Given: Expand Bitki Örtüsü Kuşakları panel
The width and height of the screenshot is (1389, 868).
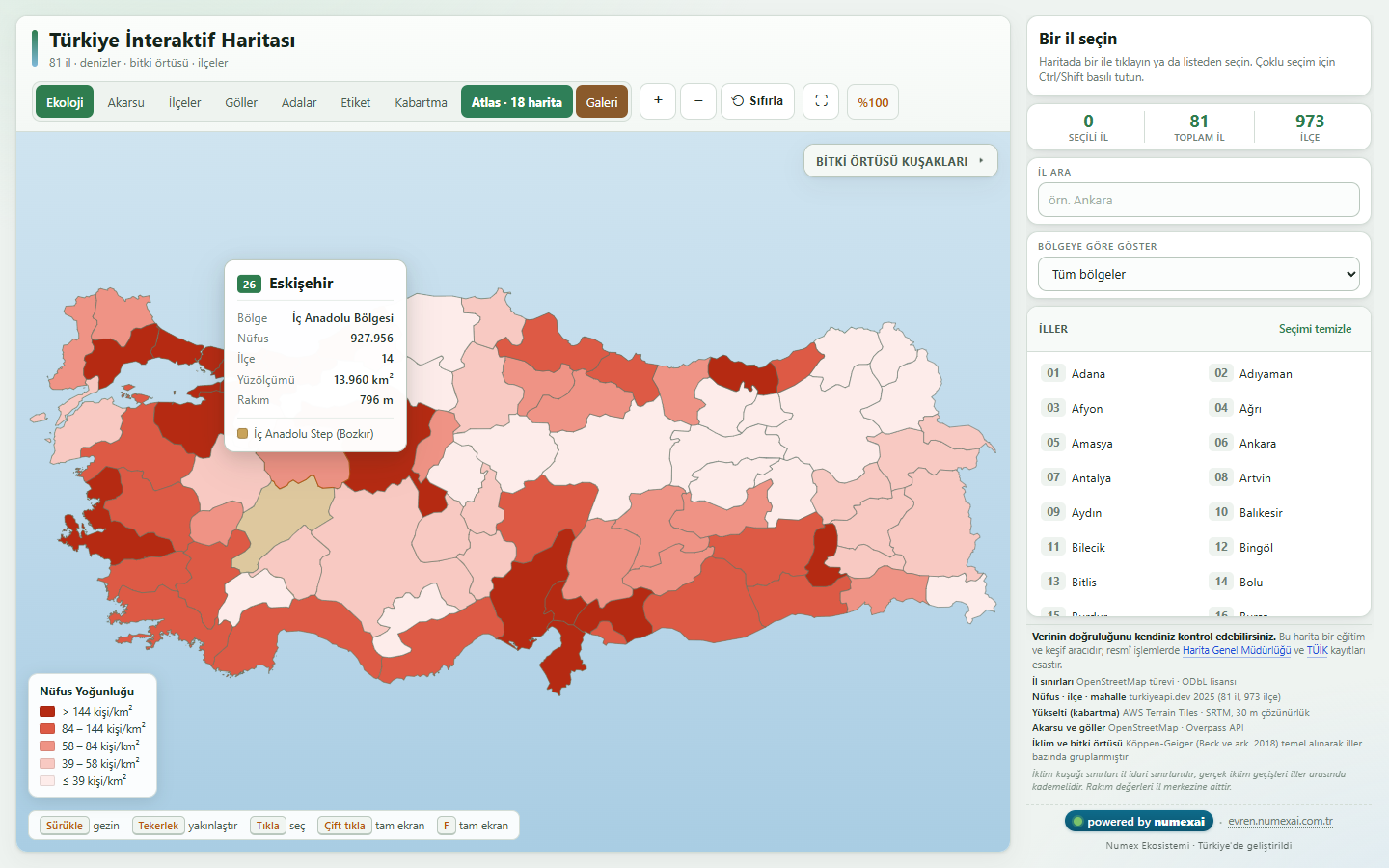Looking at the screenshot, I should click(900, 161).
